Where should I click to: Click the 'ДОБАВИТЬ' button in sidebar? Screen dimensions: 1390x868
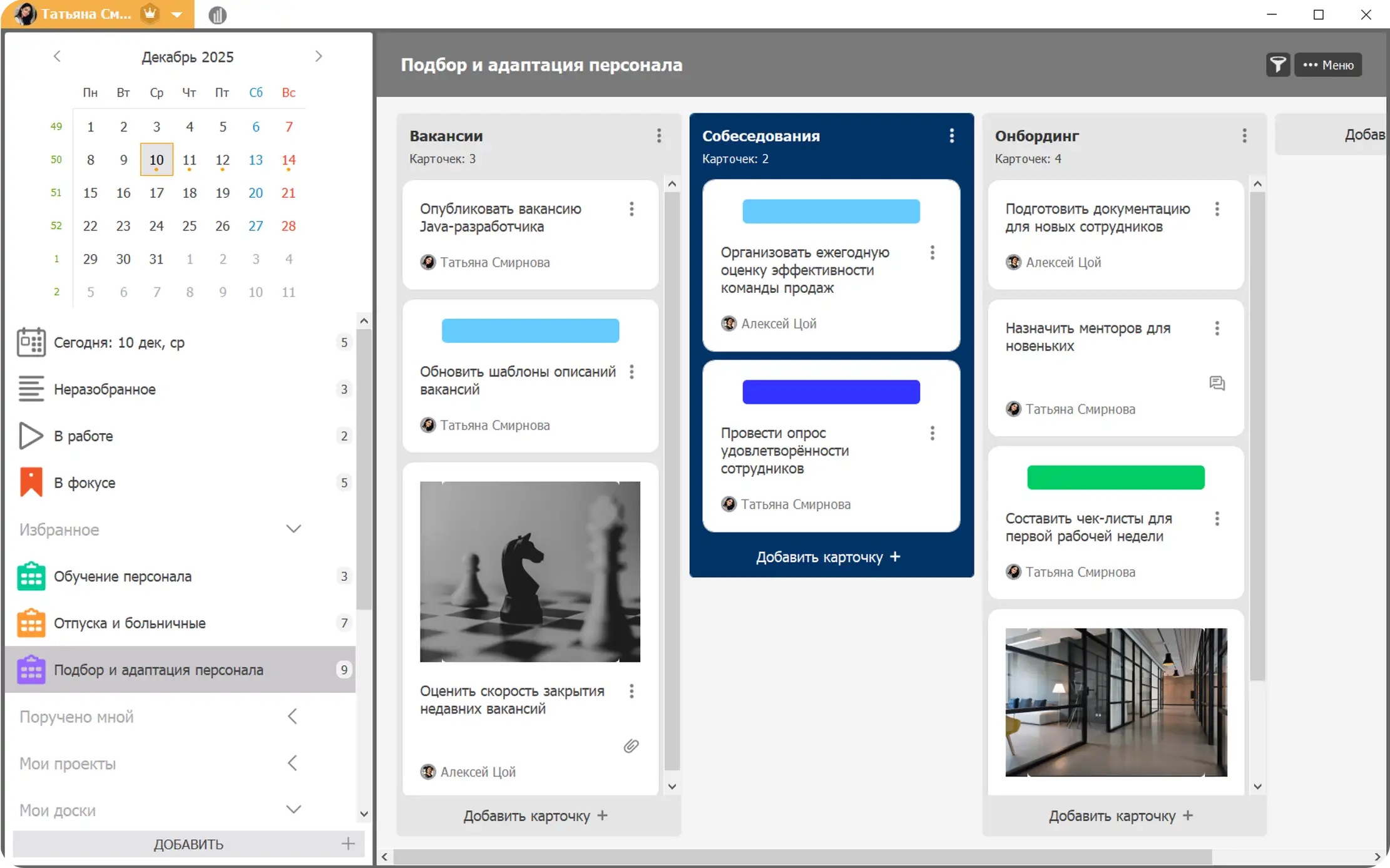pos(188,844)
